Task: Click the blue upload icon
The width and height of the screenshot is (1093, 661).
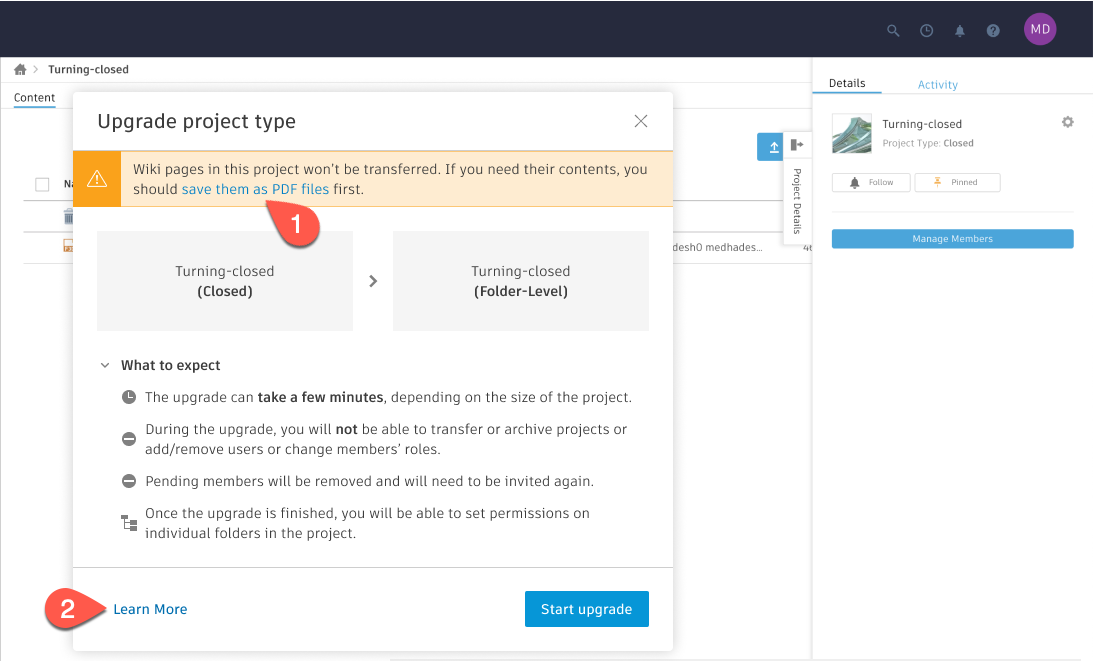Action: (770, 146)
